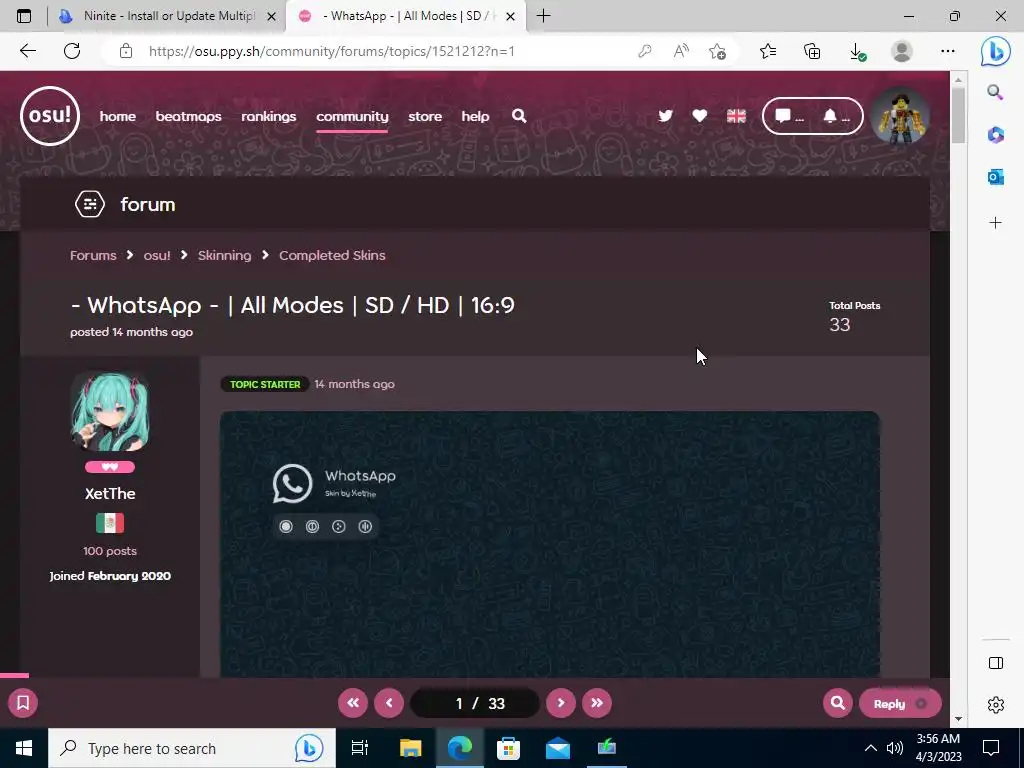Image resolution: width=1024 pixels, height=768 pixels.
Task: Click page vertical scrollbar thumb
Action: (x=958, y=115)
